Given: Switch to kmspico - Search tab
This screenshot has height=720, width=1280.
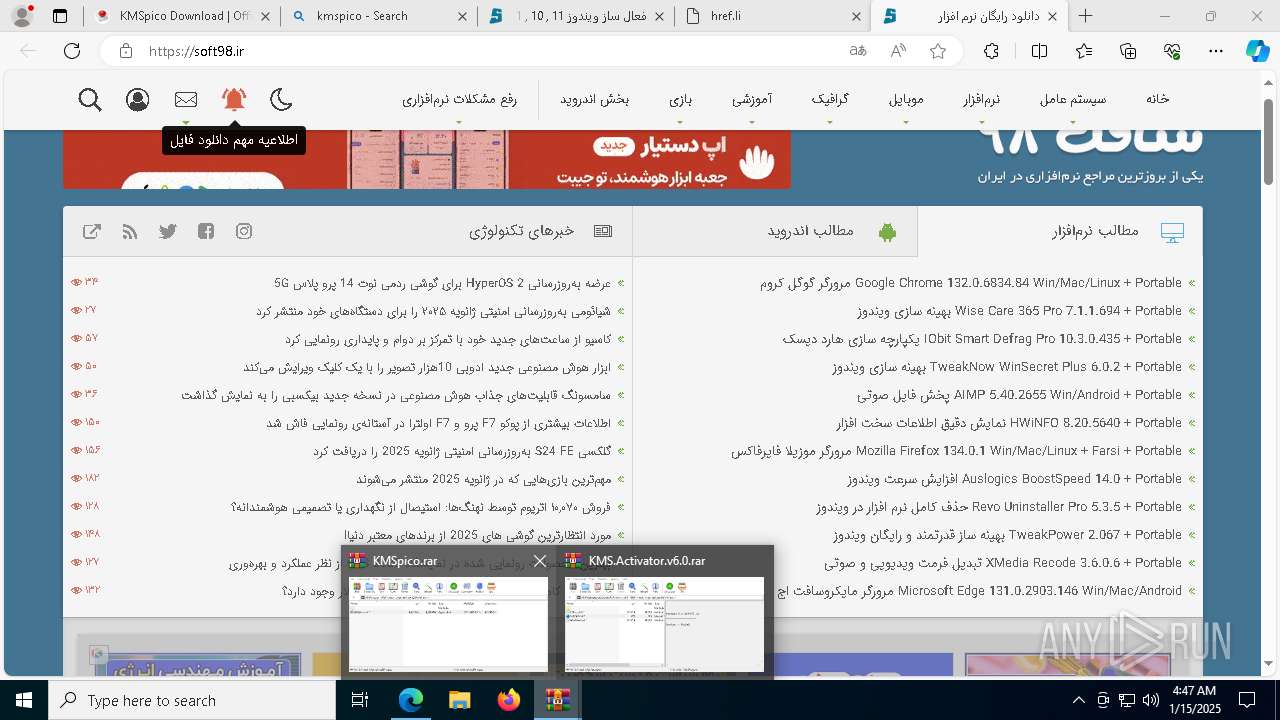Looking at the screenshot, I should click(x=380, y=16).
